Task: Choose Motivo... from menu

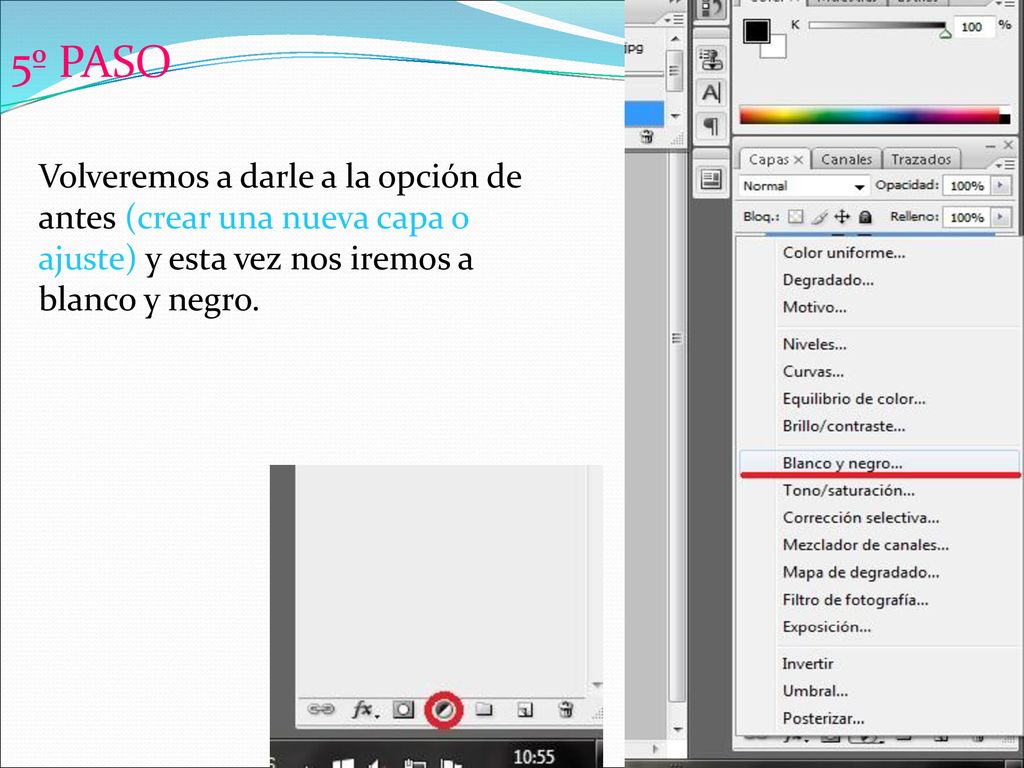Action: click(x=814, y=308)
